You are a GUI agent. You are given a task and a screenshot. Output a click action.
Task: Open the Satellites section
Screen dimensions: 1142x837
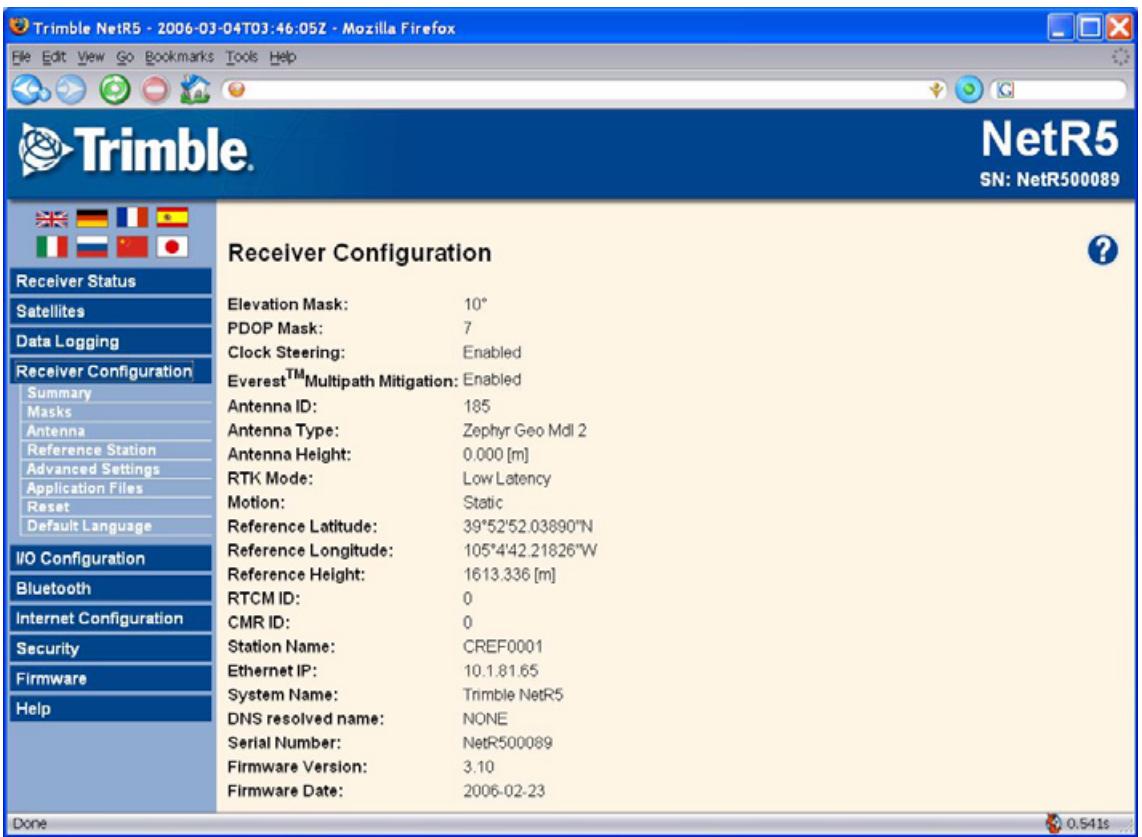coord(111,311)
